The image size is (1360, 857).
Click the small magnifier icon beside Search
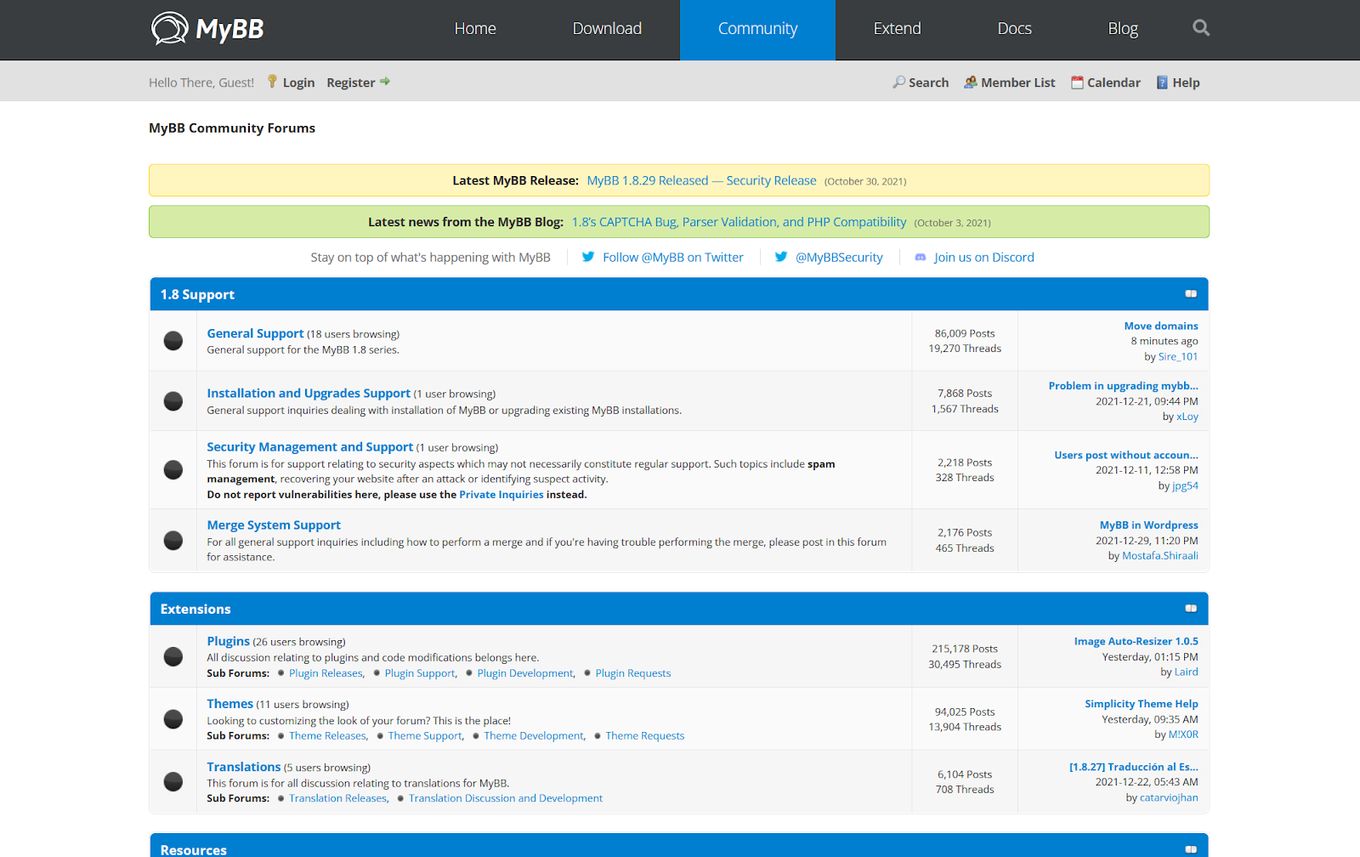899,82
